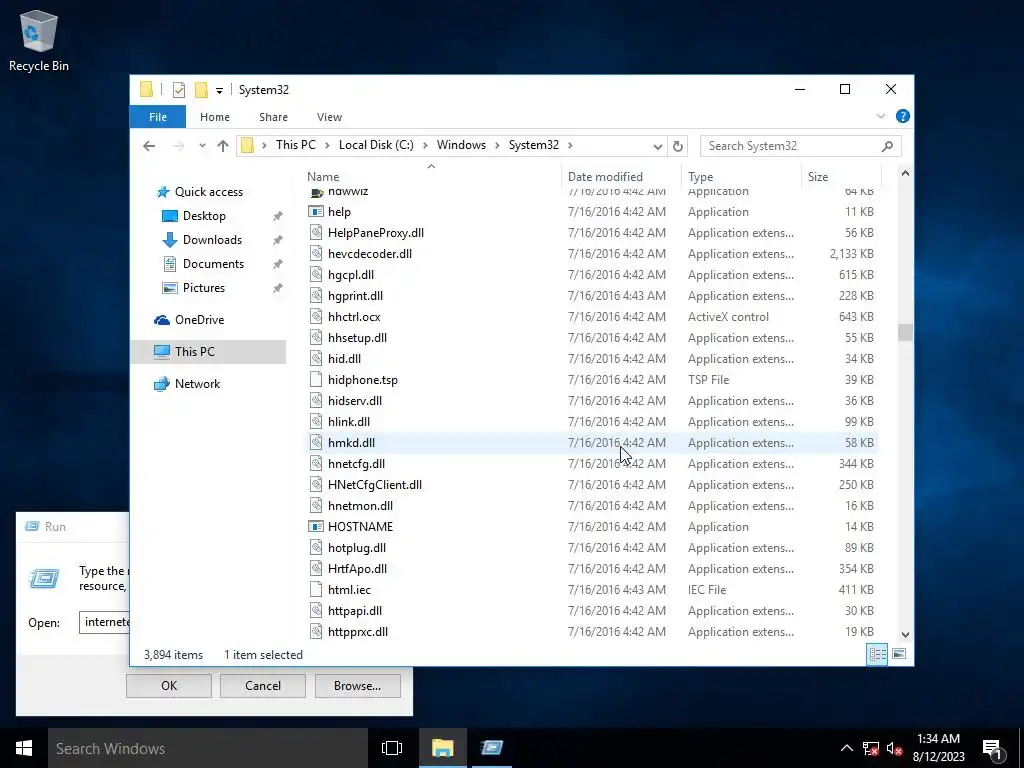Viewport: 1024px width, 768px height.
Task: Switch to Details view layout button
Action: click(877, 654)
